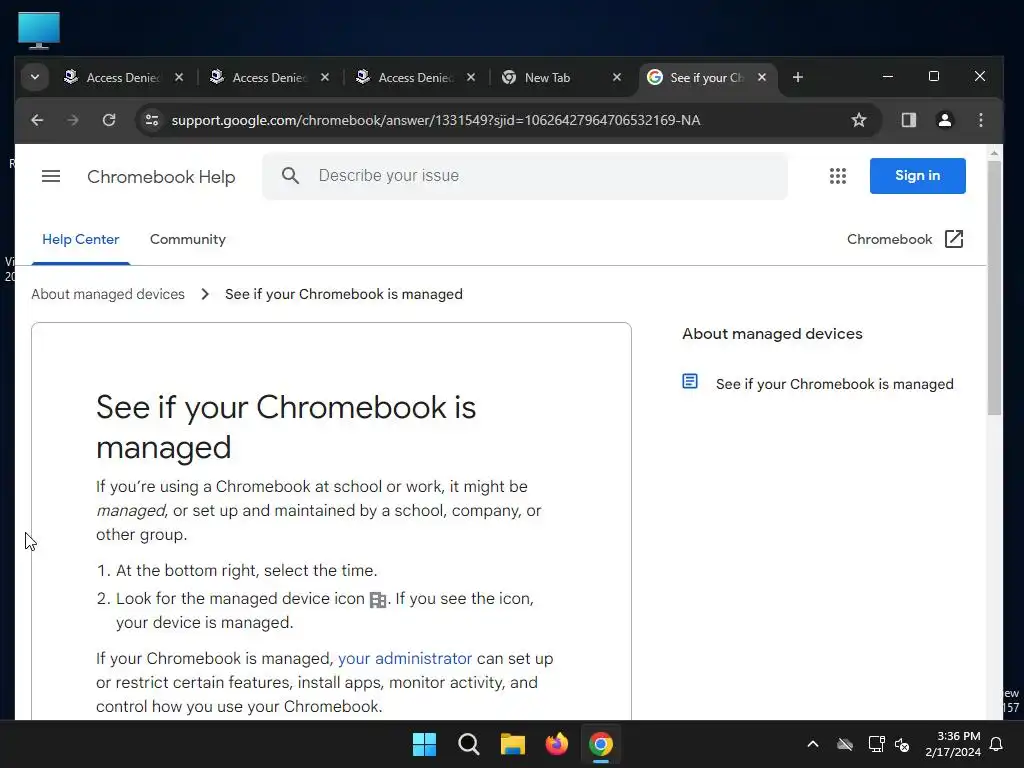Close the New Tab tab
The height and width of the screenshot is (768, 1024).
pyautogui.click(x=616, y=77)
